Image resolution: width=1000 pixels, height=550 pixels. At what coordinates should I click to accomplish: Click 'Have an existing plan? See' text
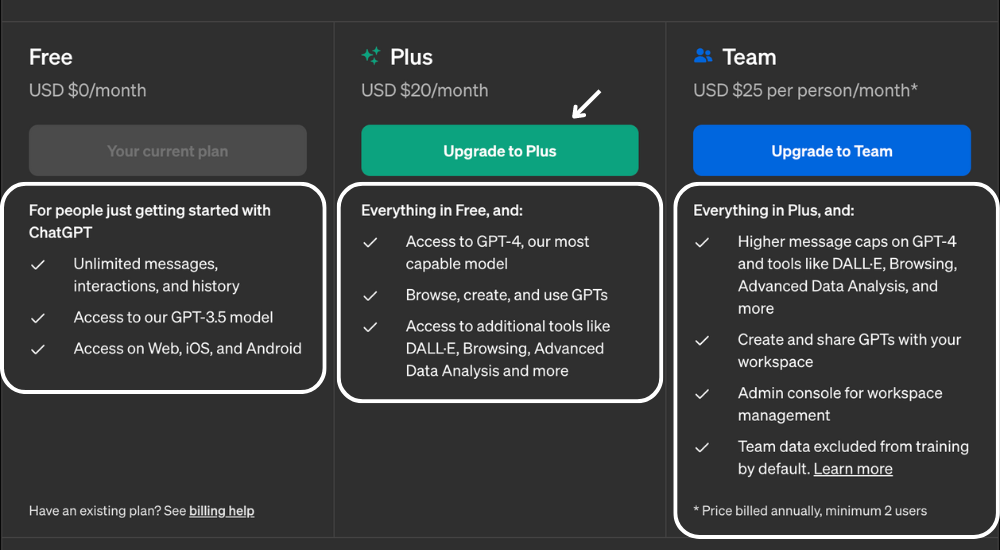click(x=108, y=511)
